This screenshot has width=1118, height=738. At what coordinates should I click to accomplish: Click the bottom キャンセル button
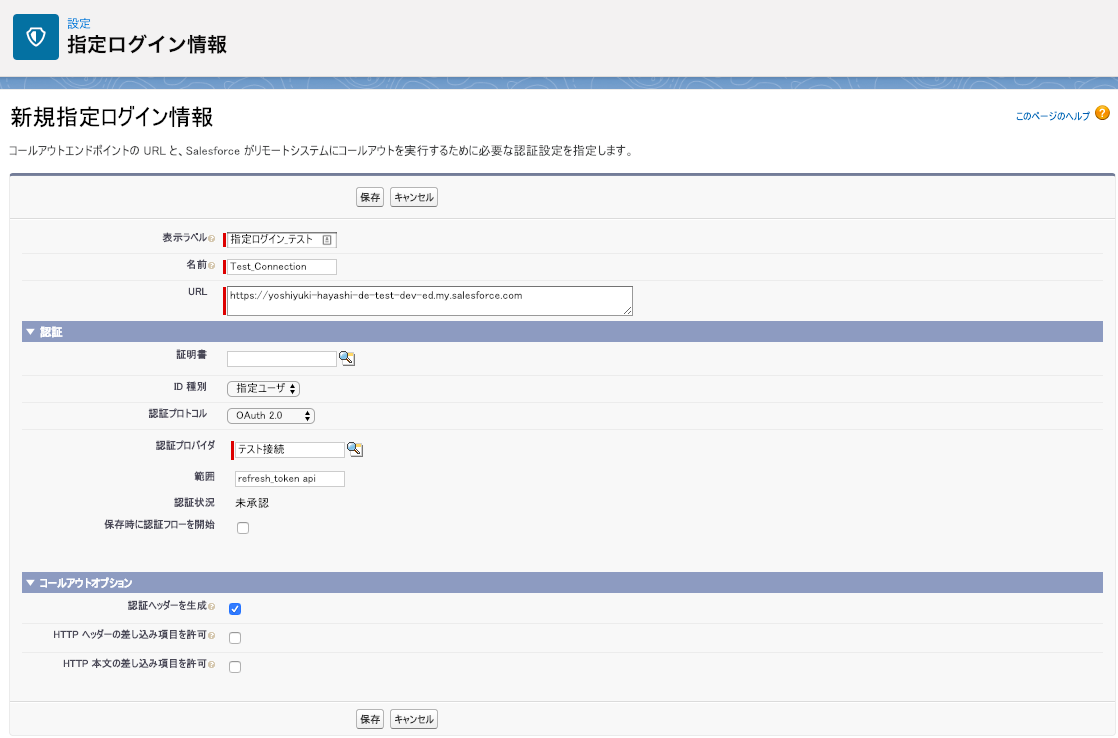pos(414,719)
